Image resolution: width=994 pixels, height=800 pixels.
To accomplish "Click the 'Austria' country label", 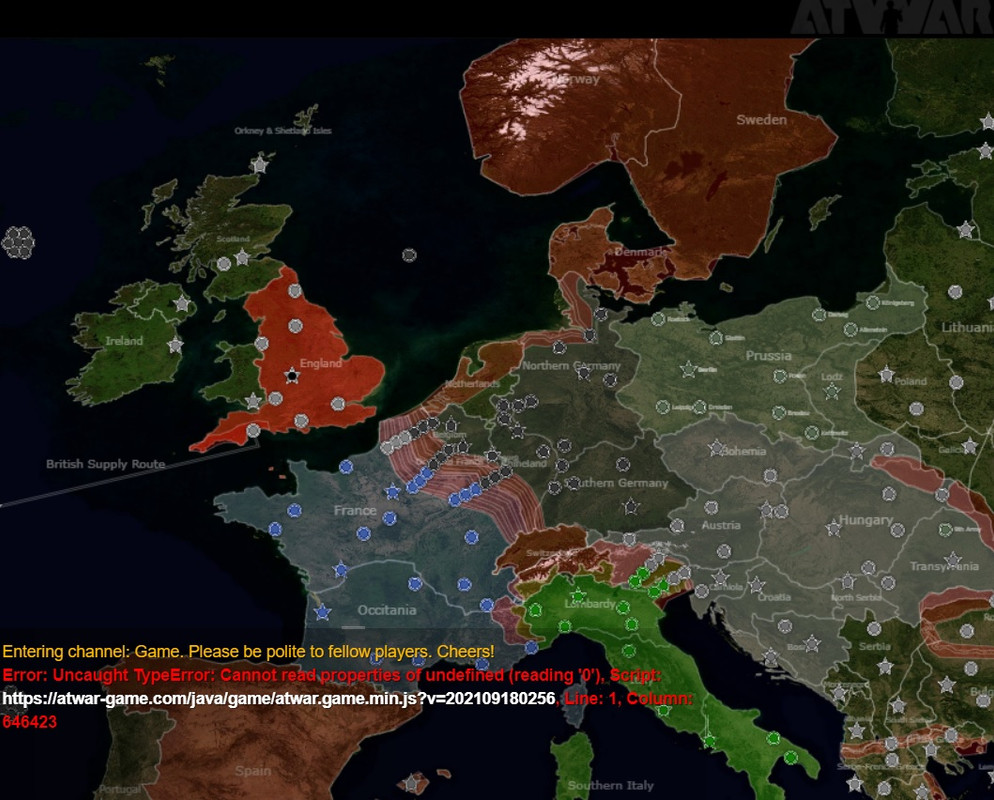I will tap(721, 525).
